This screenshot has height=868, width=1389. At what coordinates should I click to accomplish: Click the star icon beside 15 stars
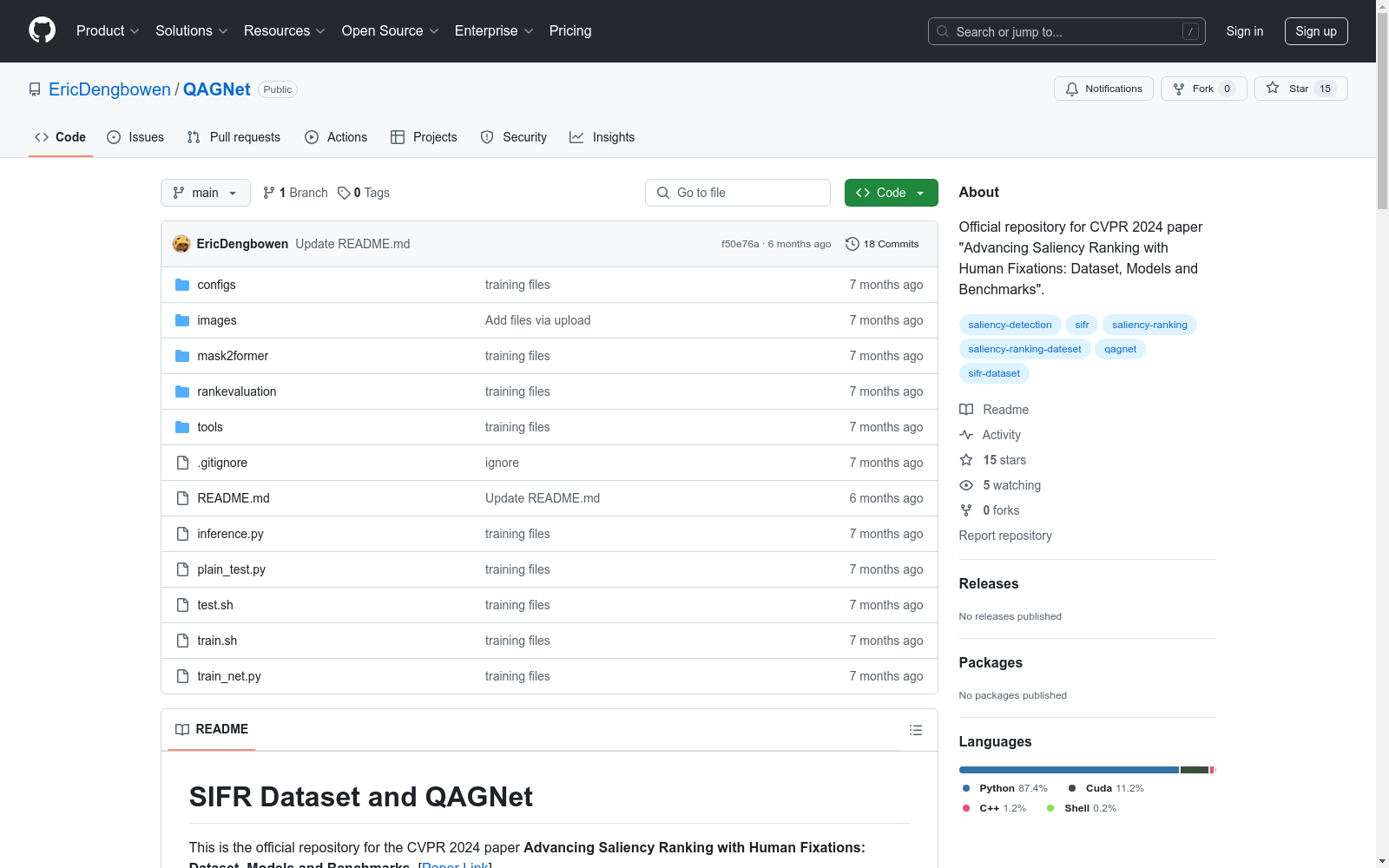coord(966,460)
